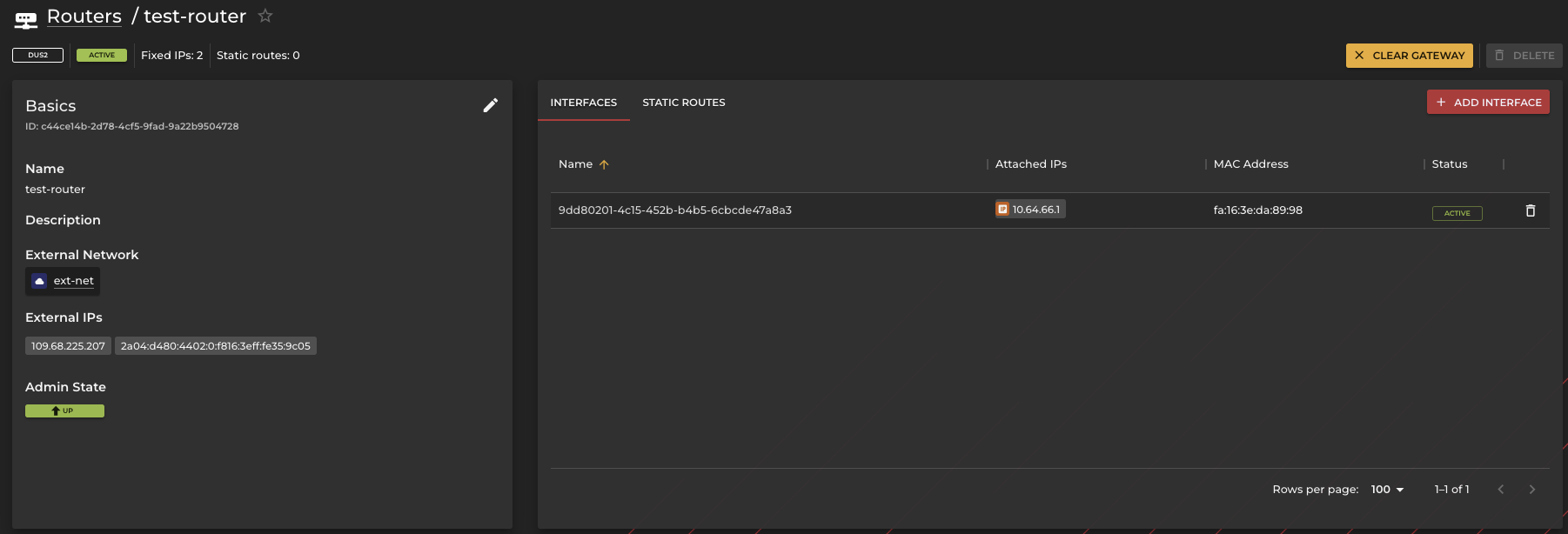Open the ext-net external network link
The image size is (1568, 534).
click(73, 281)
